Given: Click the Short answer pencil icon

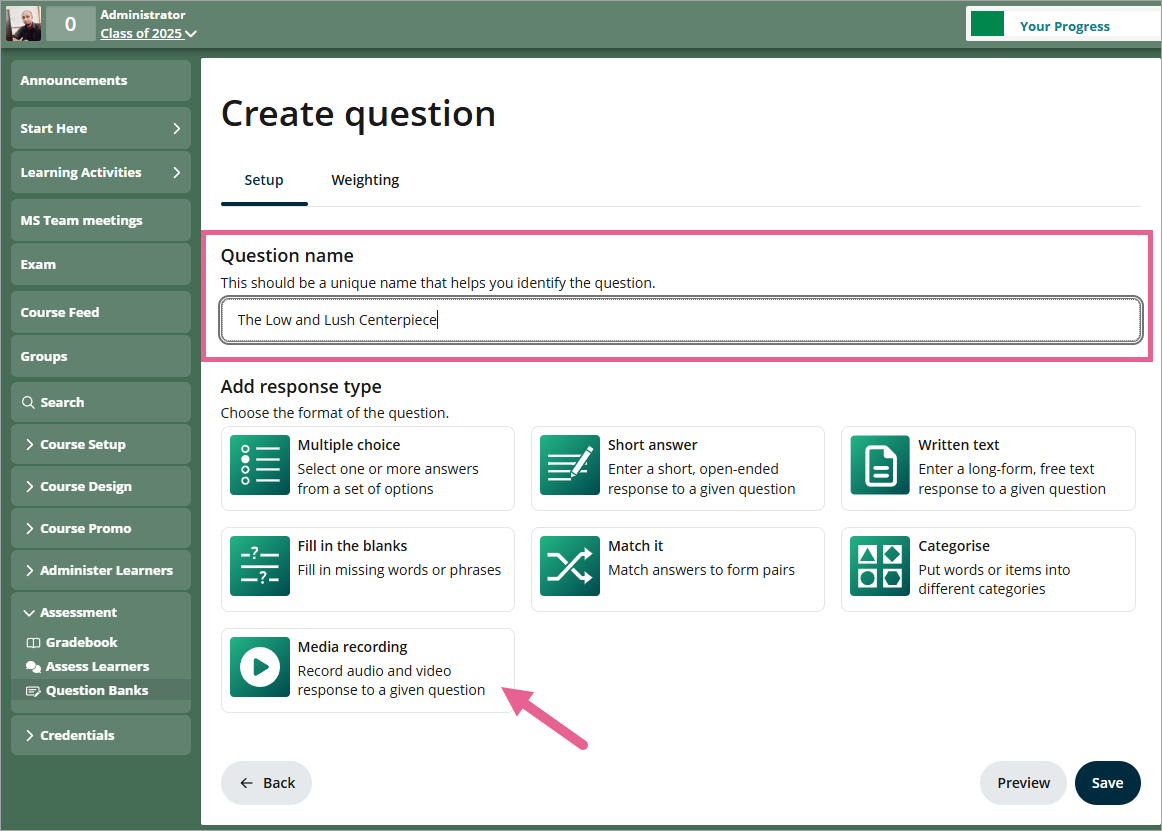Looking at the screenshot, I should tap(569, 465).
